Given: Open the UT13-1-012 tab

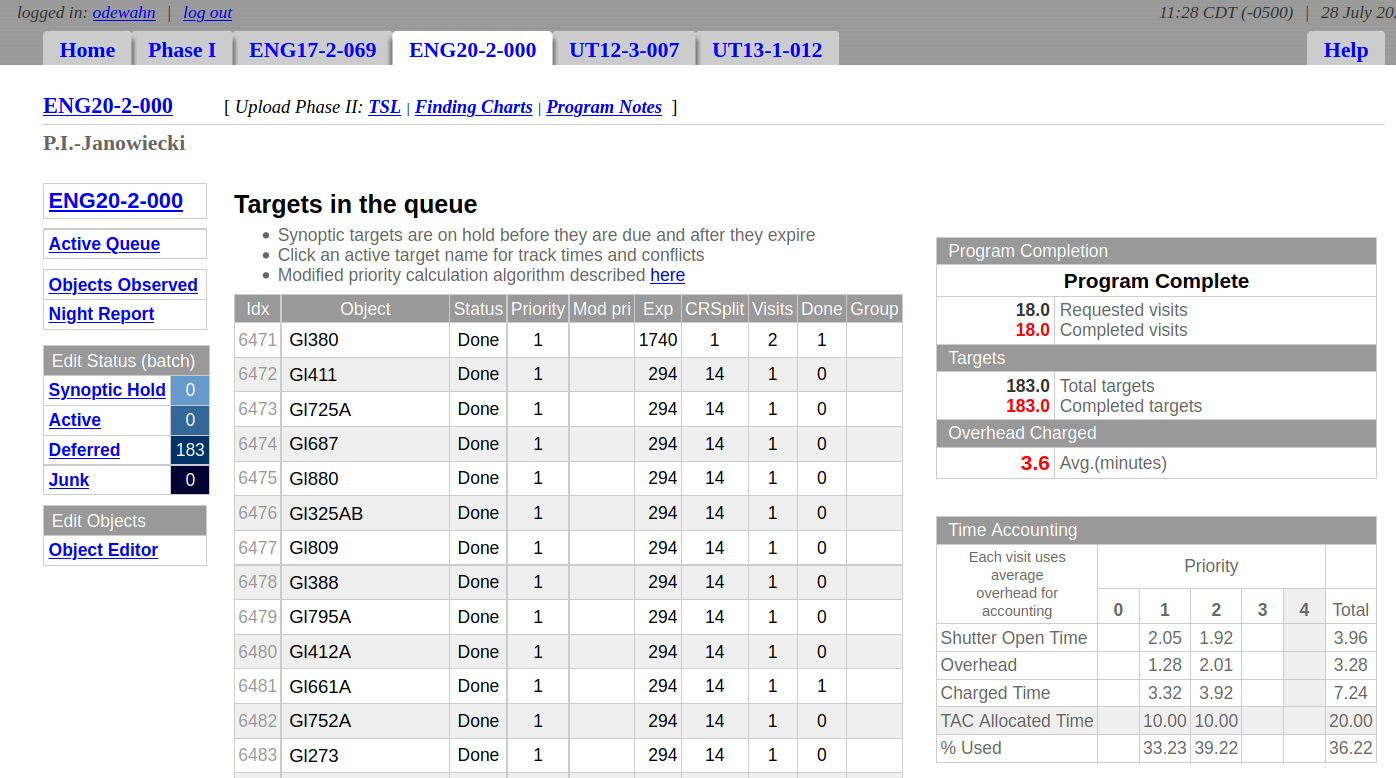Looking at the screenshot, I should click(x=767, y=50).
